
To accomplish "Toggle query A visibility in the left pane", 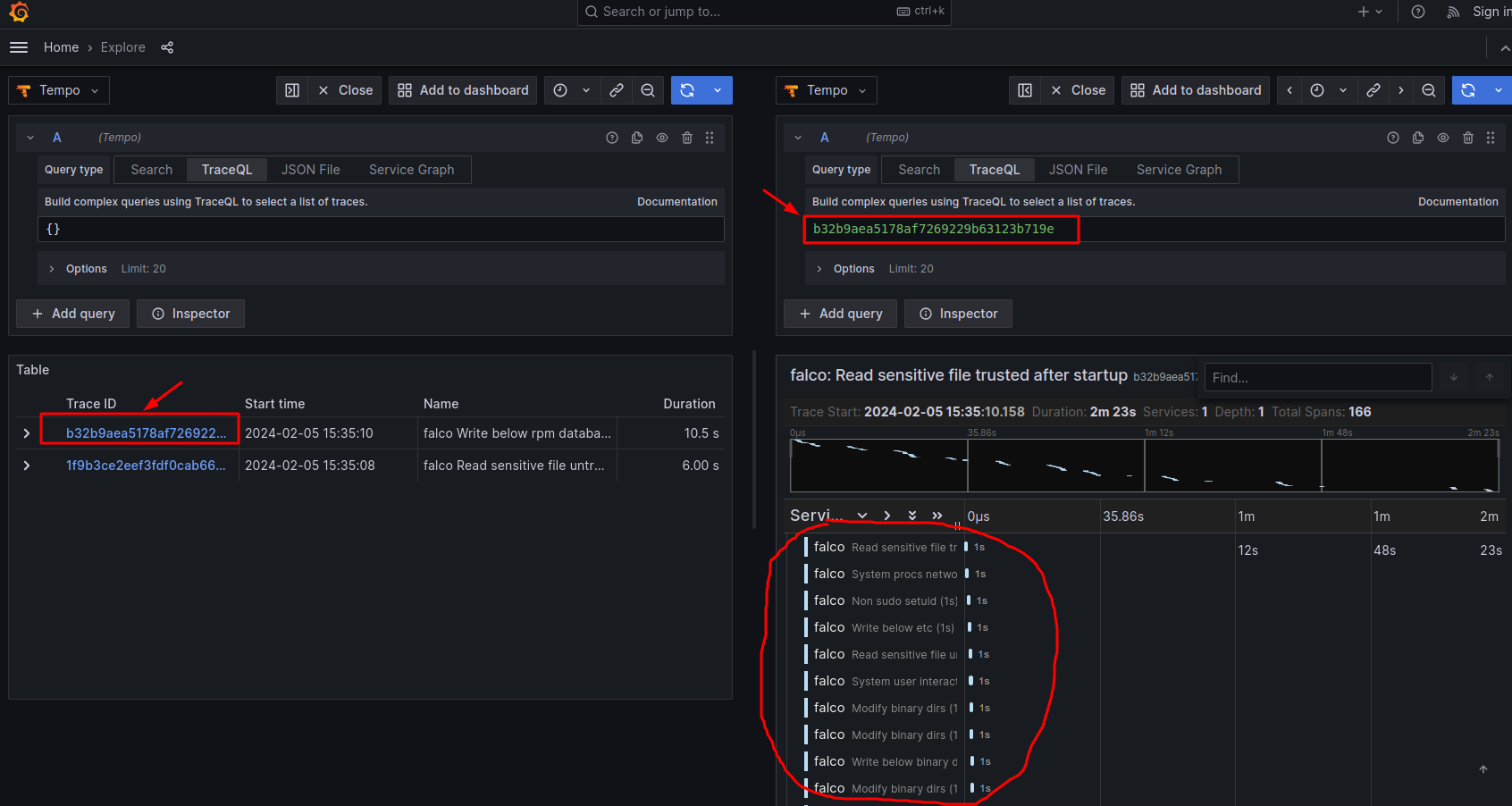I will click(x=662, y=138).
